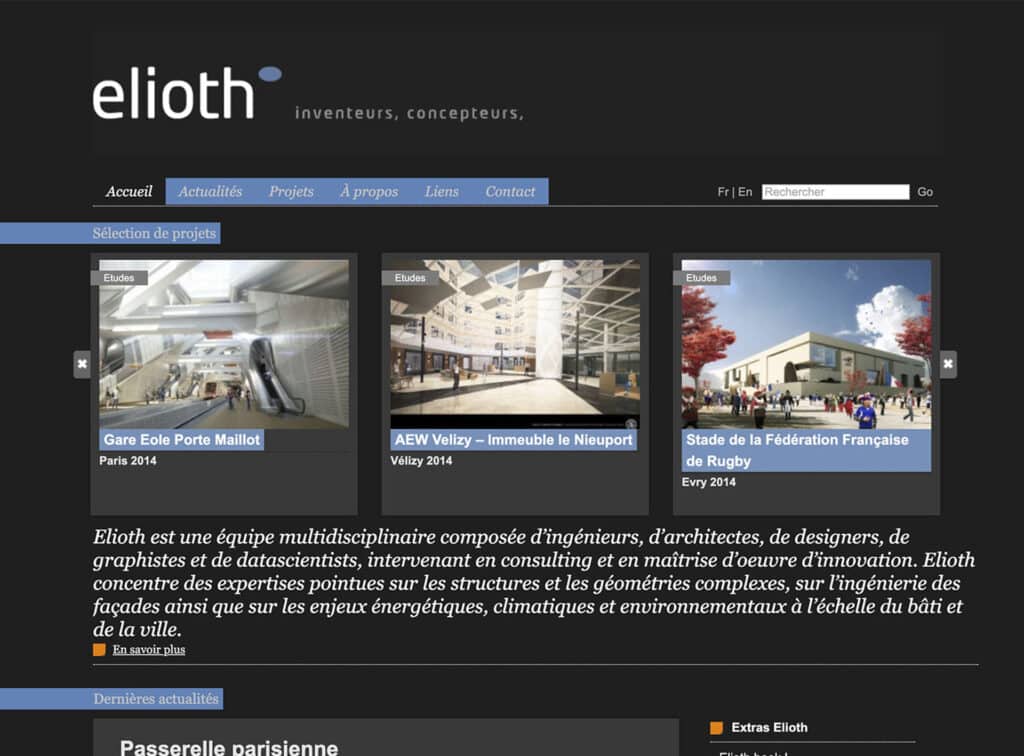
Task: Click the Go search button
Action: 925,192
